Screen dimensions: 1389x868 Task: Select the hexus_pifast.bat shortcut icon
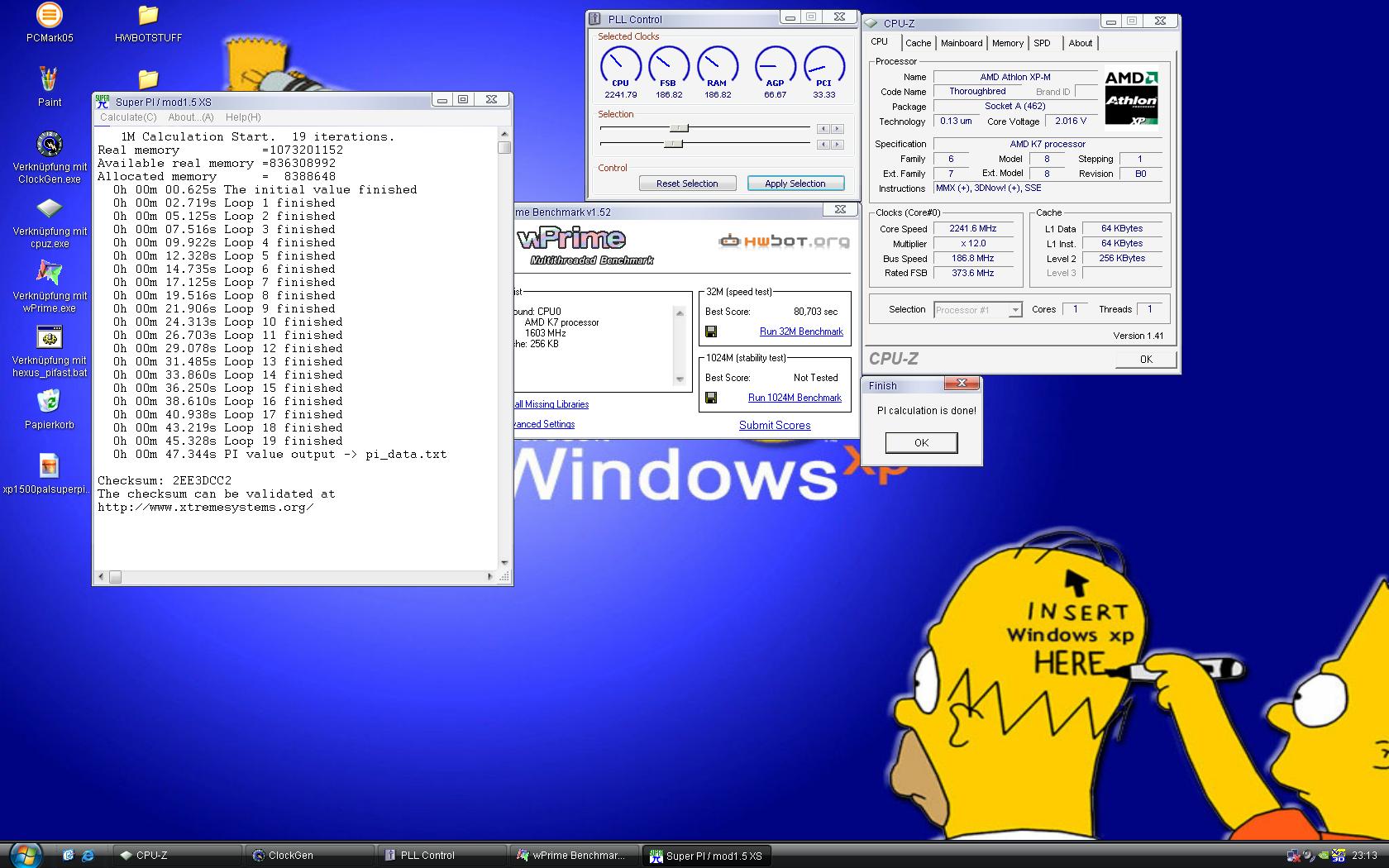click(50, 337)
